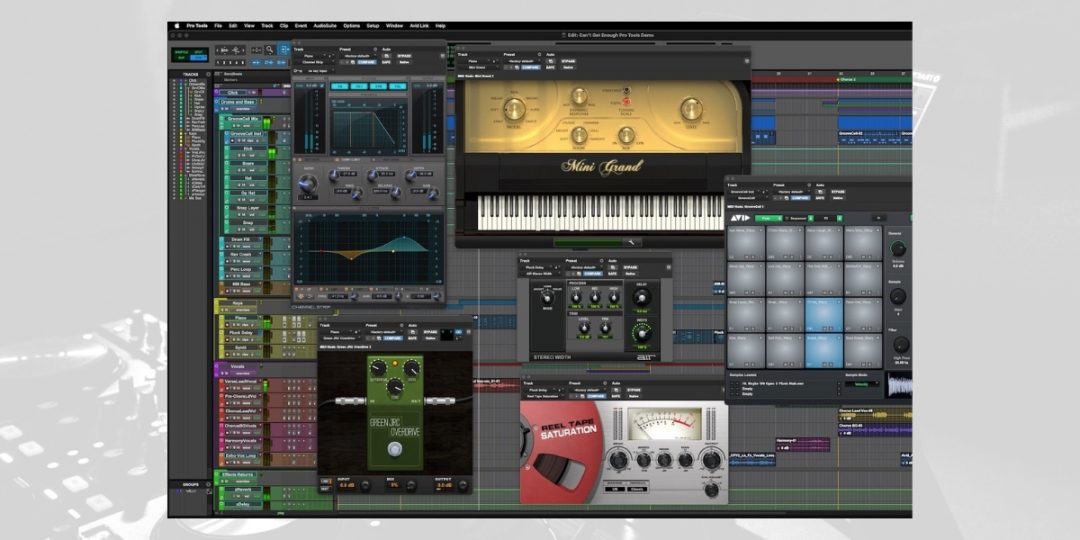The height and width of the screenshot is (540, 1080).
Task: Select the Kick track name
Action: (x=248, y=149)
